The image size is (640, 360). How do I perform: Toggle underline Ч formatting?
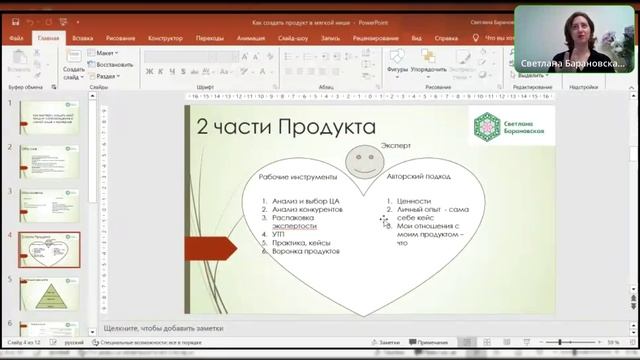(172, 72)
